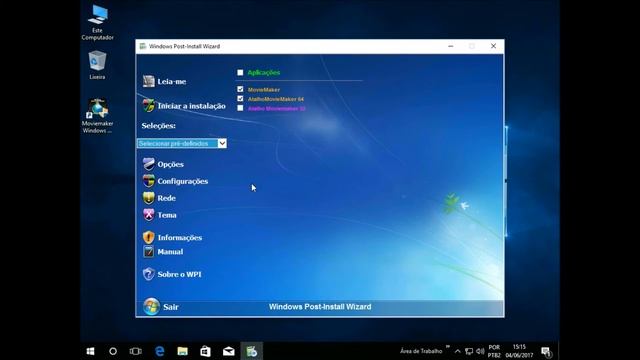This screenshot has height=360, width=640.
Task: Open network status tray icon
Action: click(469, 351)
